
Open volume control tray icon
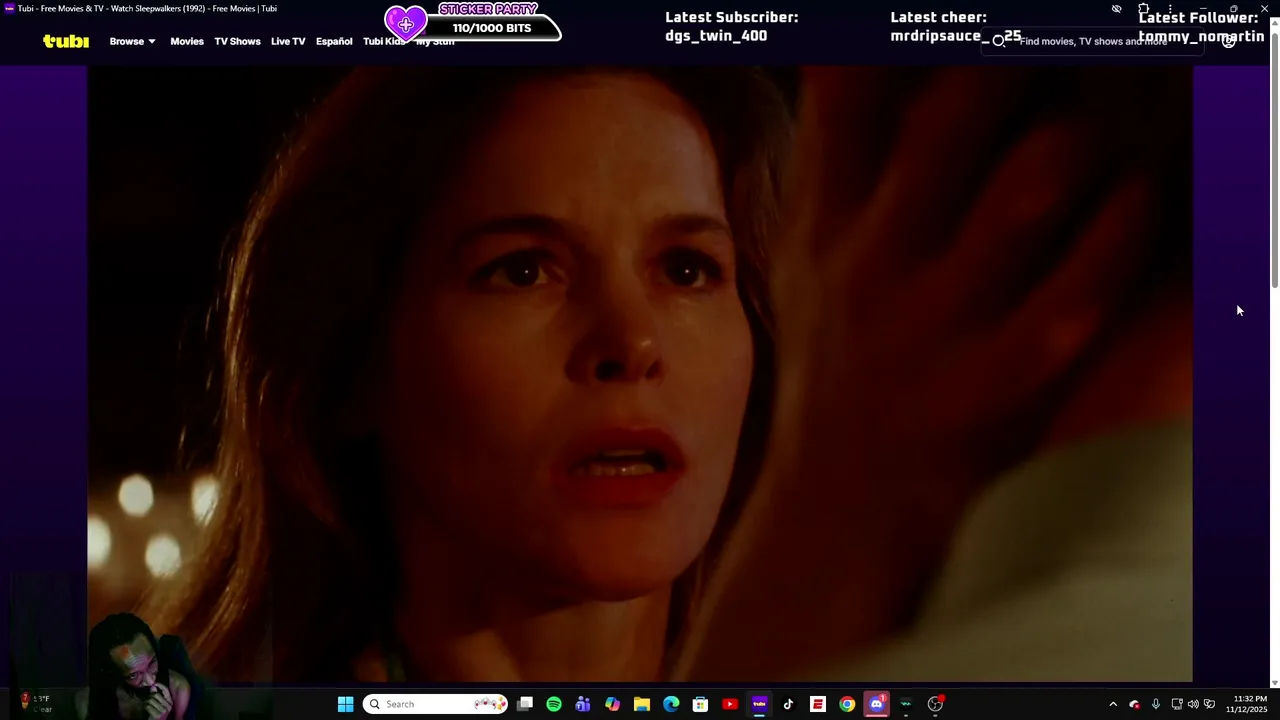pos(1193,704)
